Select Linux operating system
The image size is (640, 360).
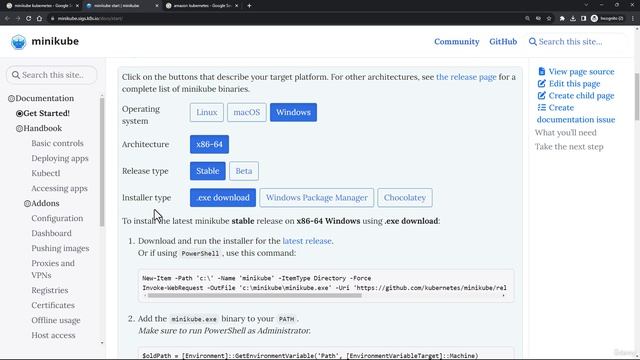point(207,112)
